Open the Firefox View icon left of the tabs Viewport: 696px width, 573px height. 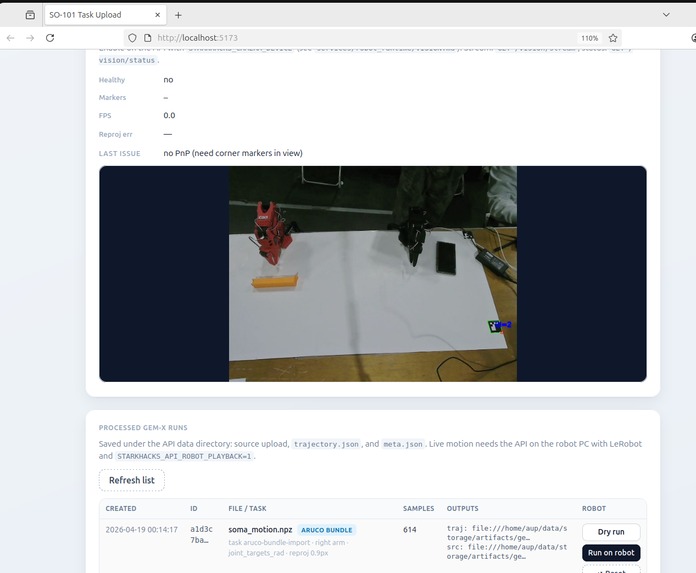pyautogui.click(x=30, y=15)
